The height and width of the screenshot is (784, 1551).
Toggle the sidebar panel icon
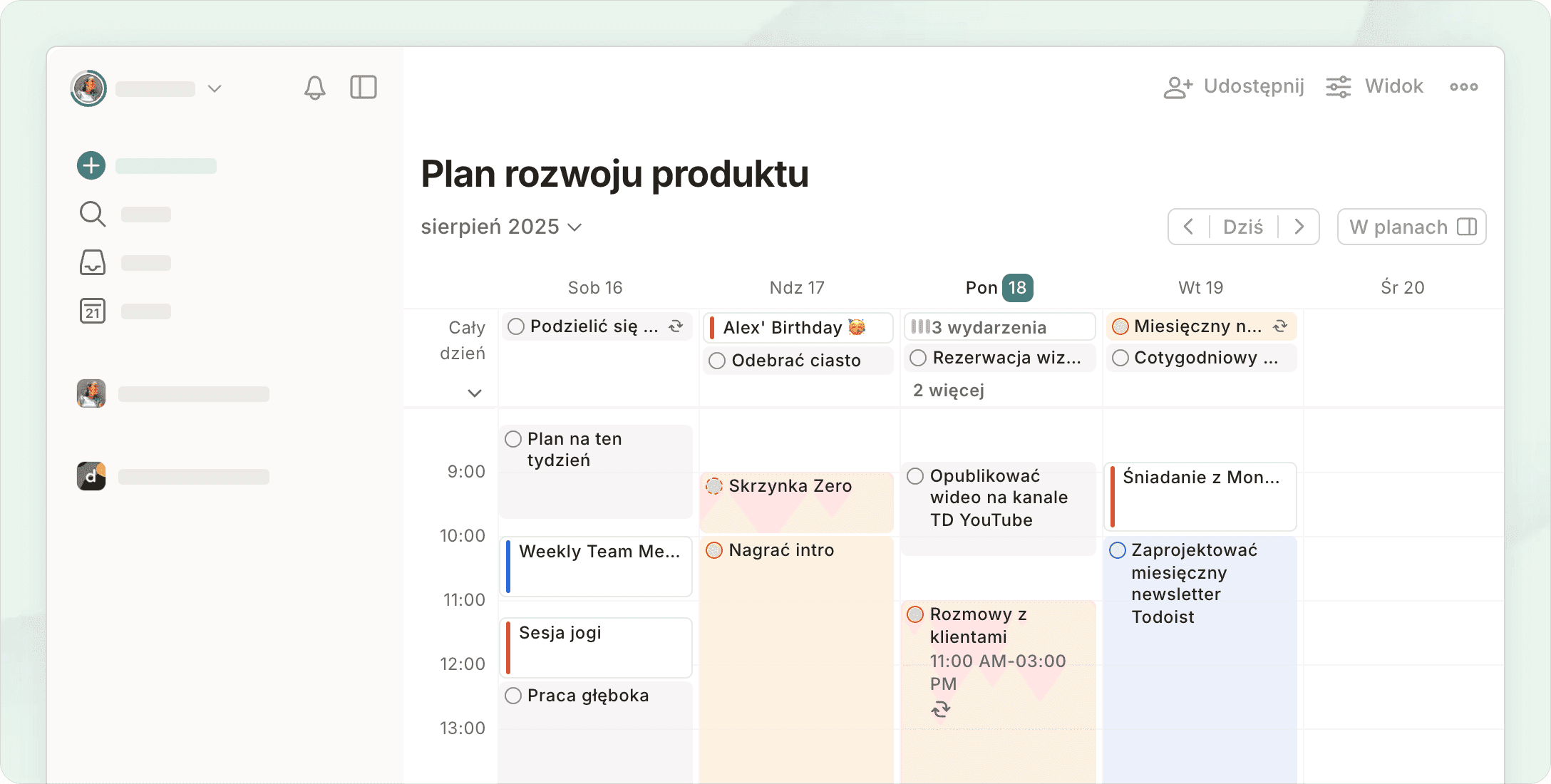[364, 88]
